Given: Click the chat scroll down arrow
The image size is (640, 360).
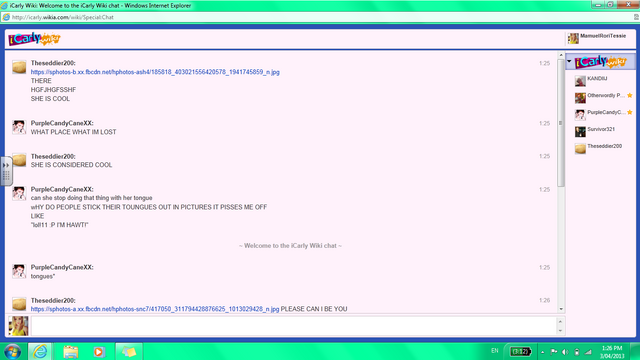Looking at the screenshot, I should click(x=561, y=309).
